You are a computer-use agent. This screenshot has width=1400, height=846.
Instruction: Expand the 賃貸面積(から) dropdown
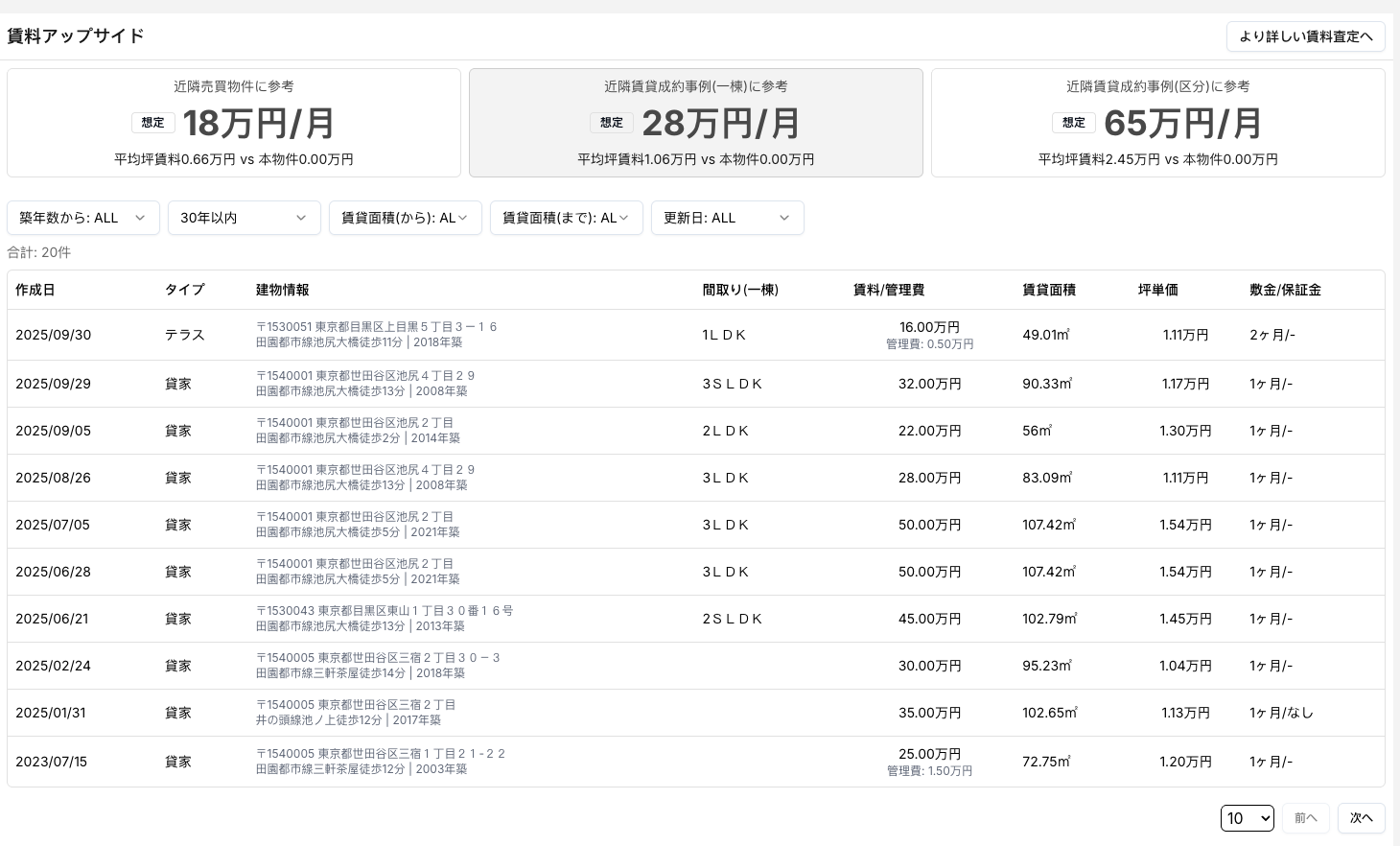[405, 218]
